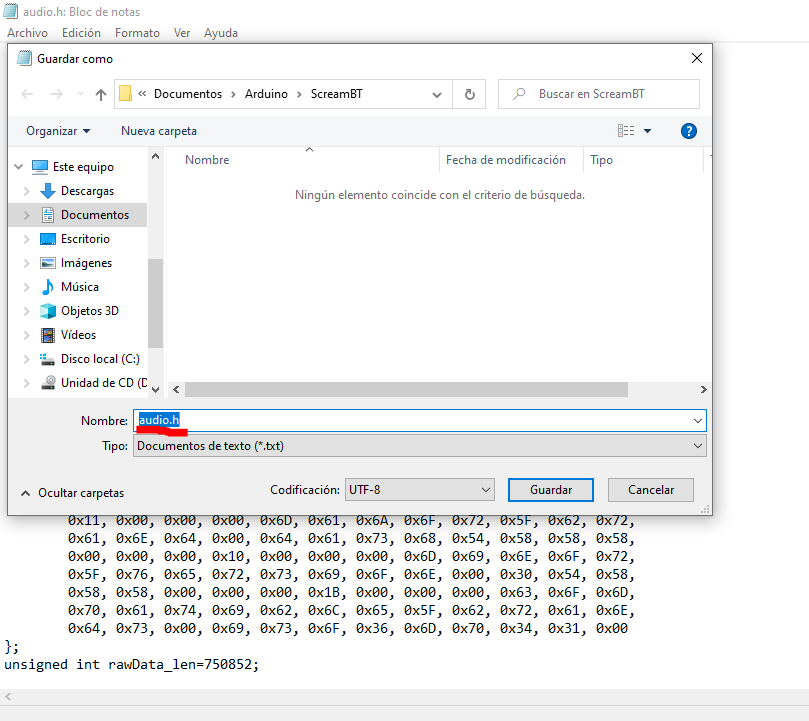Open the Help icon in the dialog

pyautogui.click(x=688, y=130)
